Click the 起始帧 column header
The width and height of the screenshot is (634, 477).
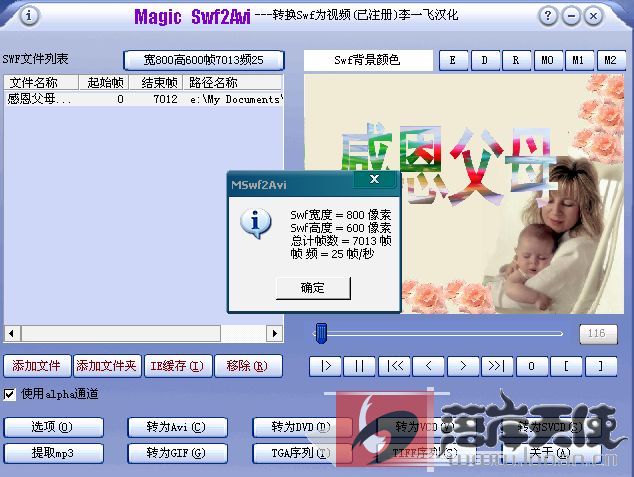point(104,83)
